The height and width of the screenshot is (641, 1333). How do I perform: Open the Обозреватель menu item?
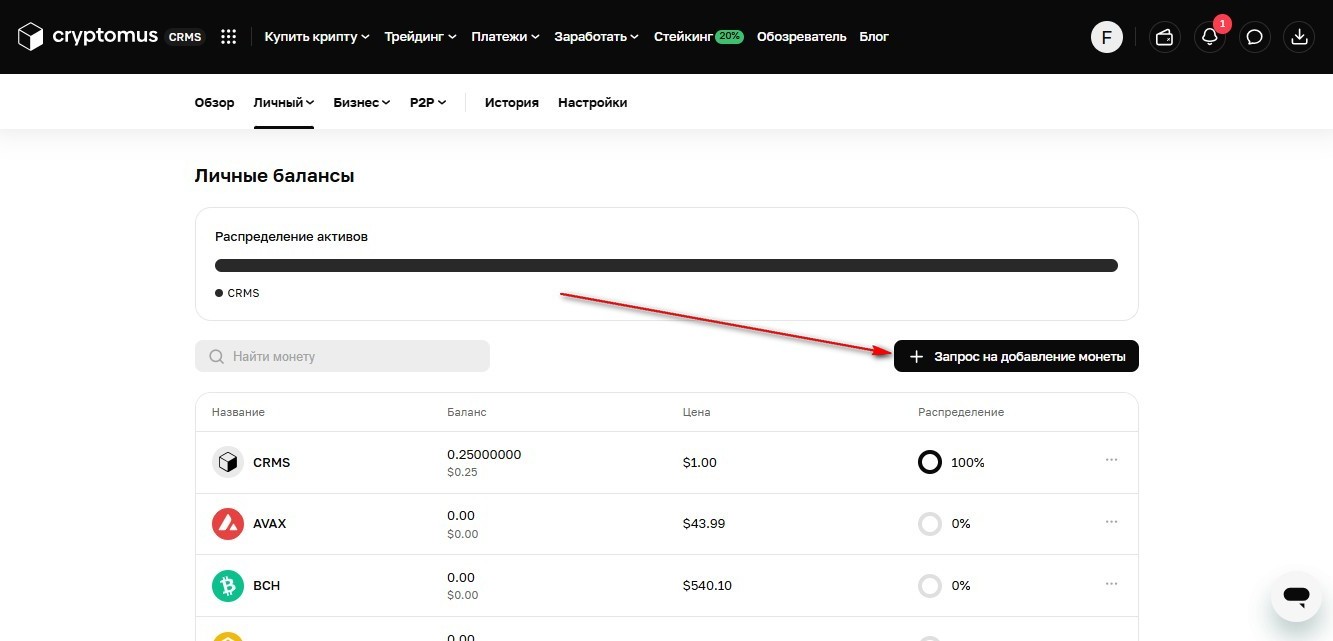[x=801, y=37]
